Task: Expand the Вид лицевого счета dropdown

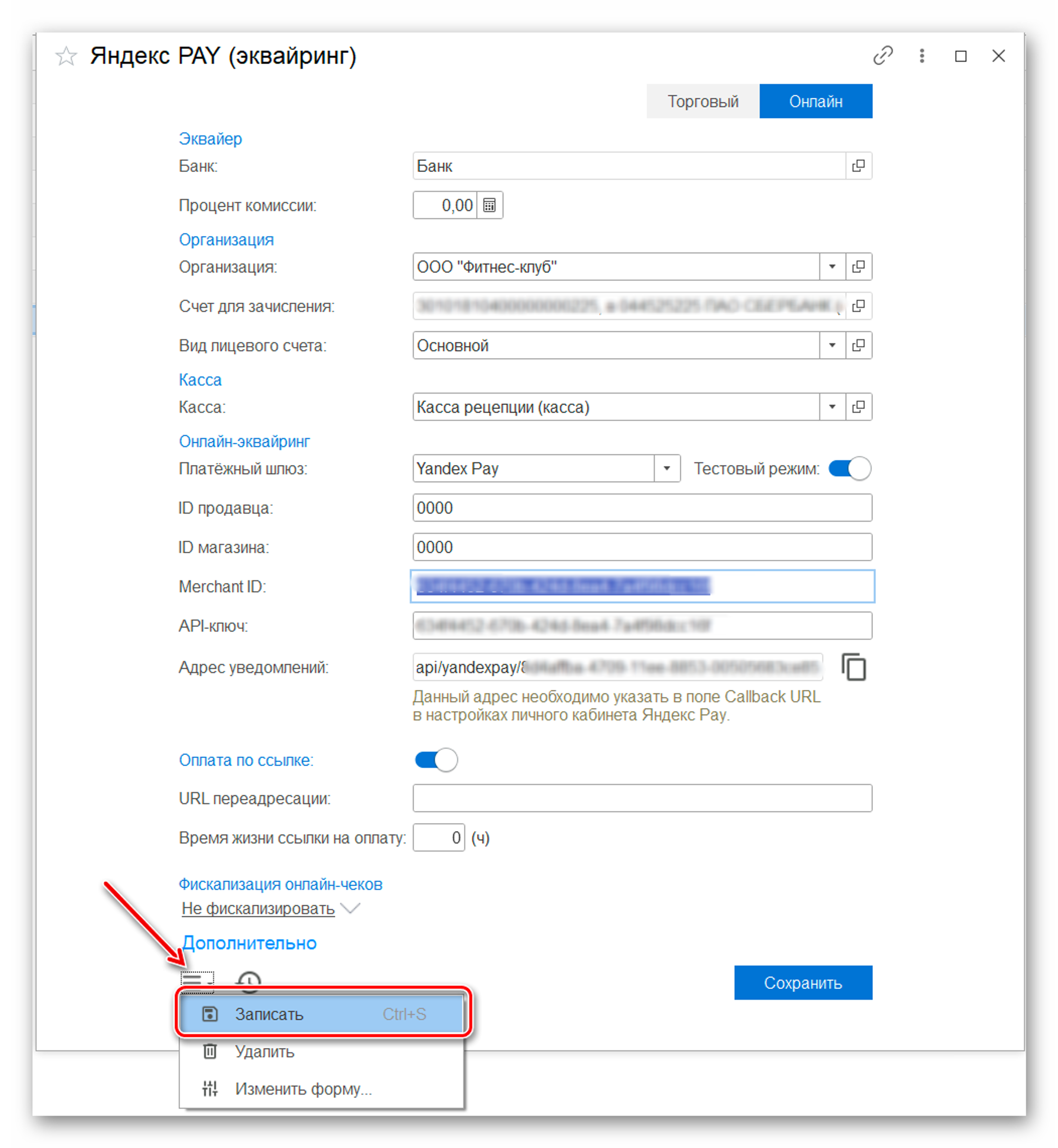Action: 832,345
